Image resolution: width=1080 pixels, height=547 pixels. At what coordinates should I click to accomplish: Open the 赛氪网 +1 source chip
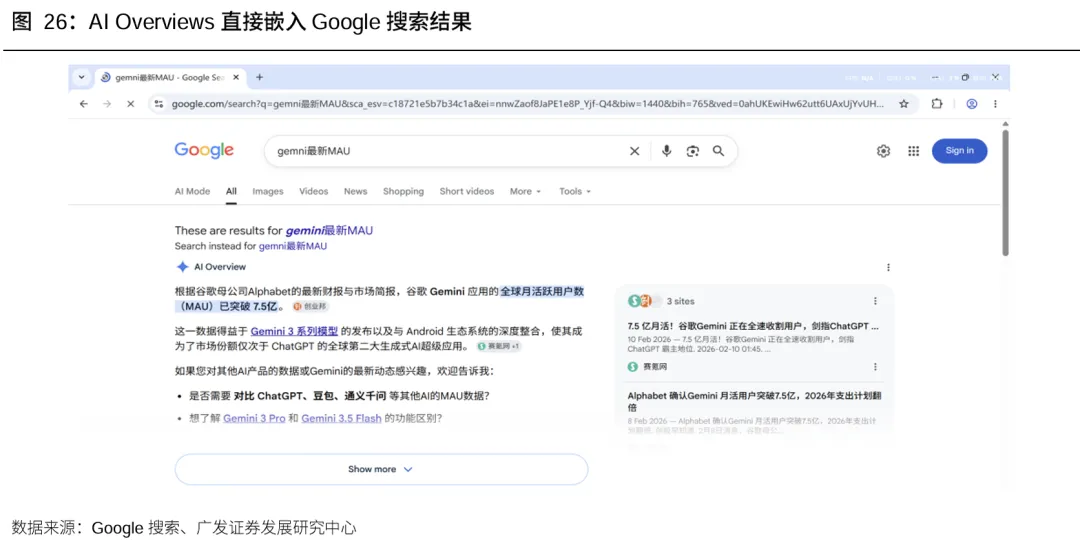tap(499, 346)
